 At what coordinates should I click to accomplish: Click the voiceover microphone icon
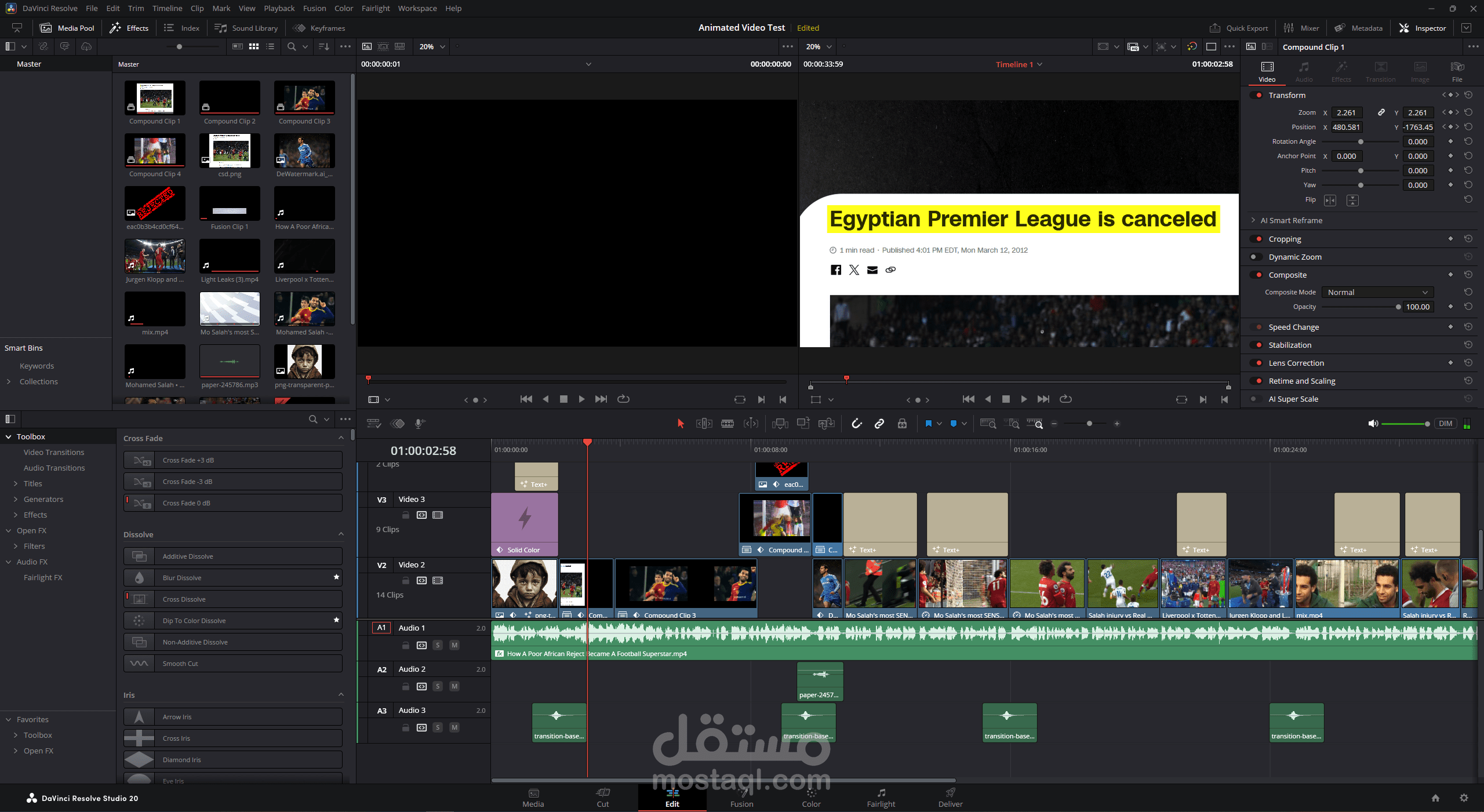pos(420,424)
